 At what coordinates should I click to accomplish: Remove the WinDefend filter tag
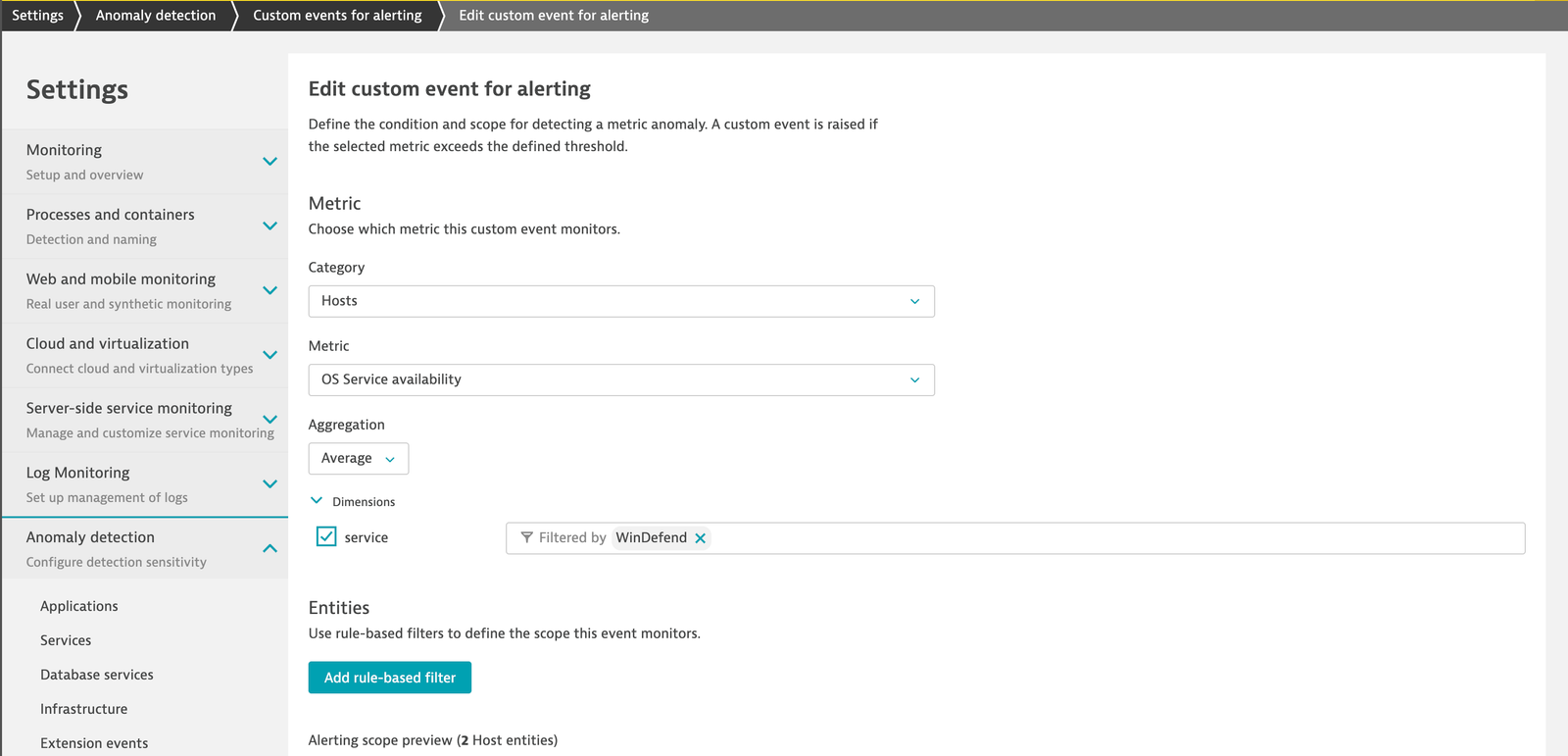pyautogui.click(x=700, y=538)
